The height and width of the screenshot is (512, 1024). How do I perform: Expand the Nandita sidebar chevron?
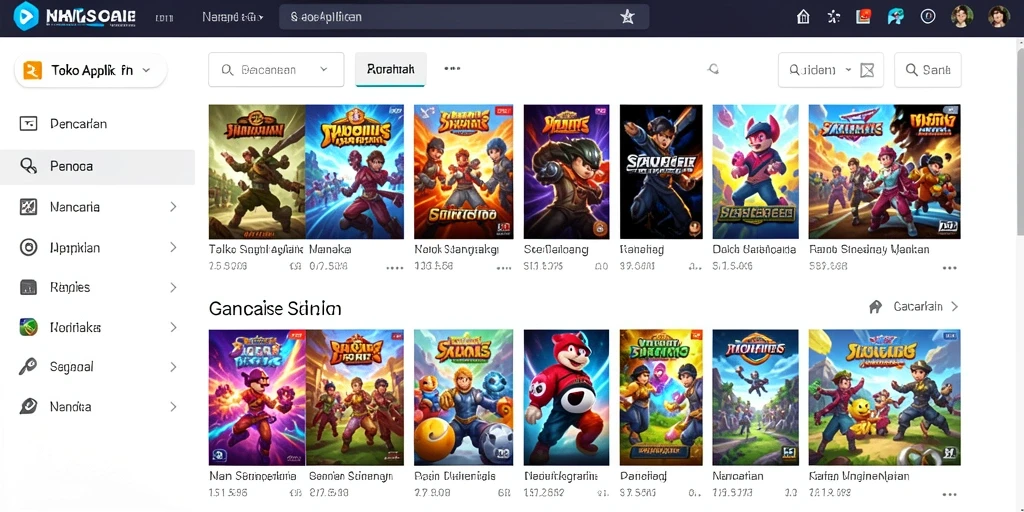(173, 406)
